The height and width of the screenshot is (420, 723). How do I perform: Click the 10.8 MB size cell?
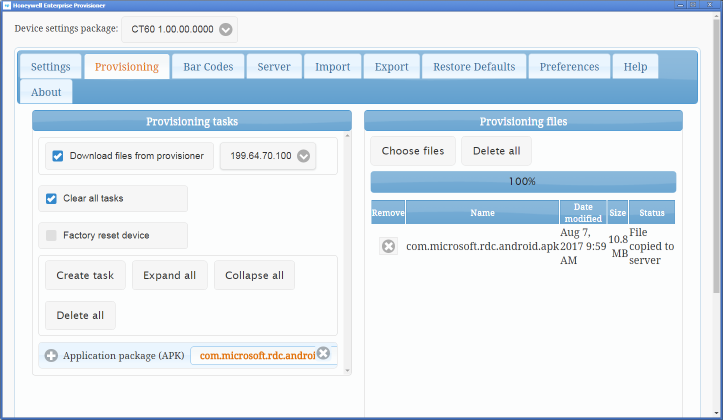coord(618,246)
